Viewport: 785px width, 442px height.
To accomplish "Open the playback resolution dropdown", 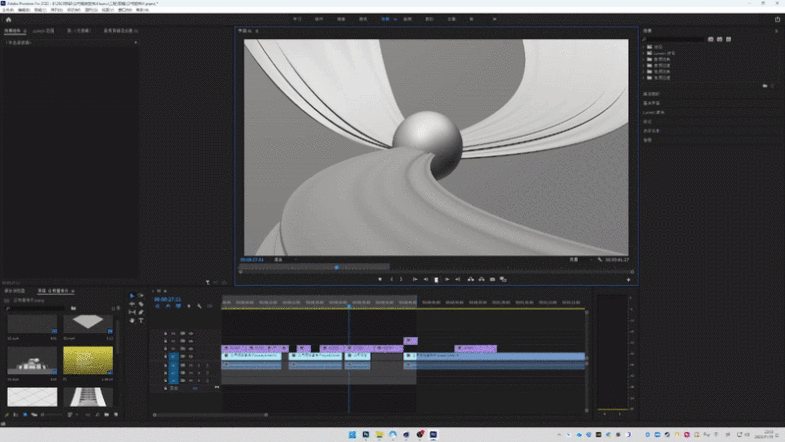I will click(x=576, y=260).
